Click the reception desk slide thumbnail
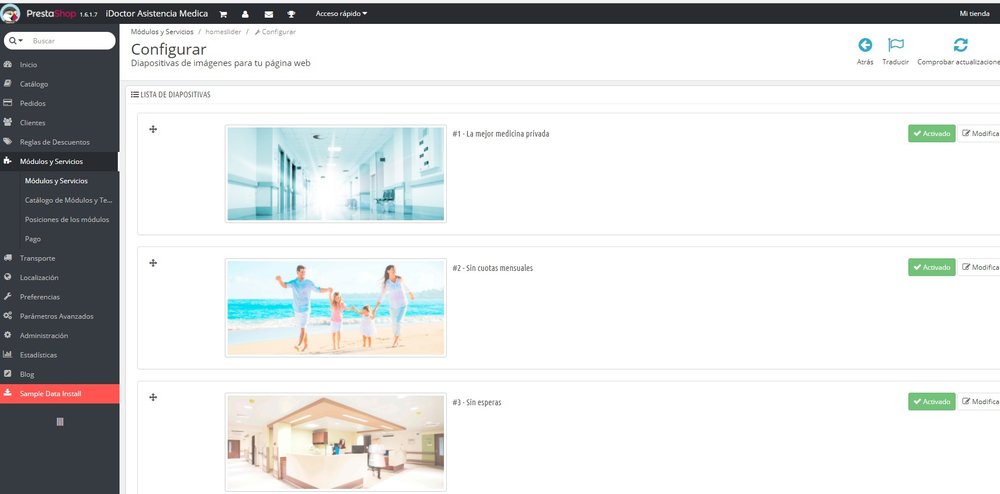Screen dimensions: 1000x494 [335, 442]
